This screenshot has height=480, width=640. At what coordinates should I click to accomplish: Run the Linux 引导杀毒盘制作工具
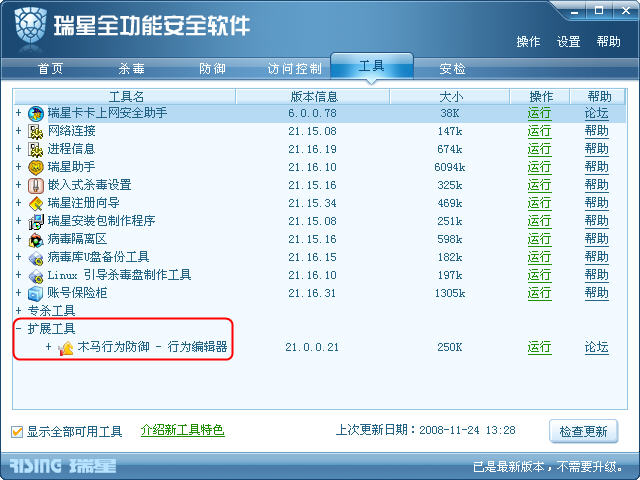click(x=539, y=276)
